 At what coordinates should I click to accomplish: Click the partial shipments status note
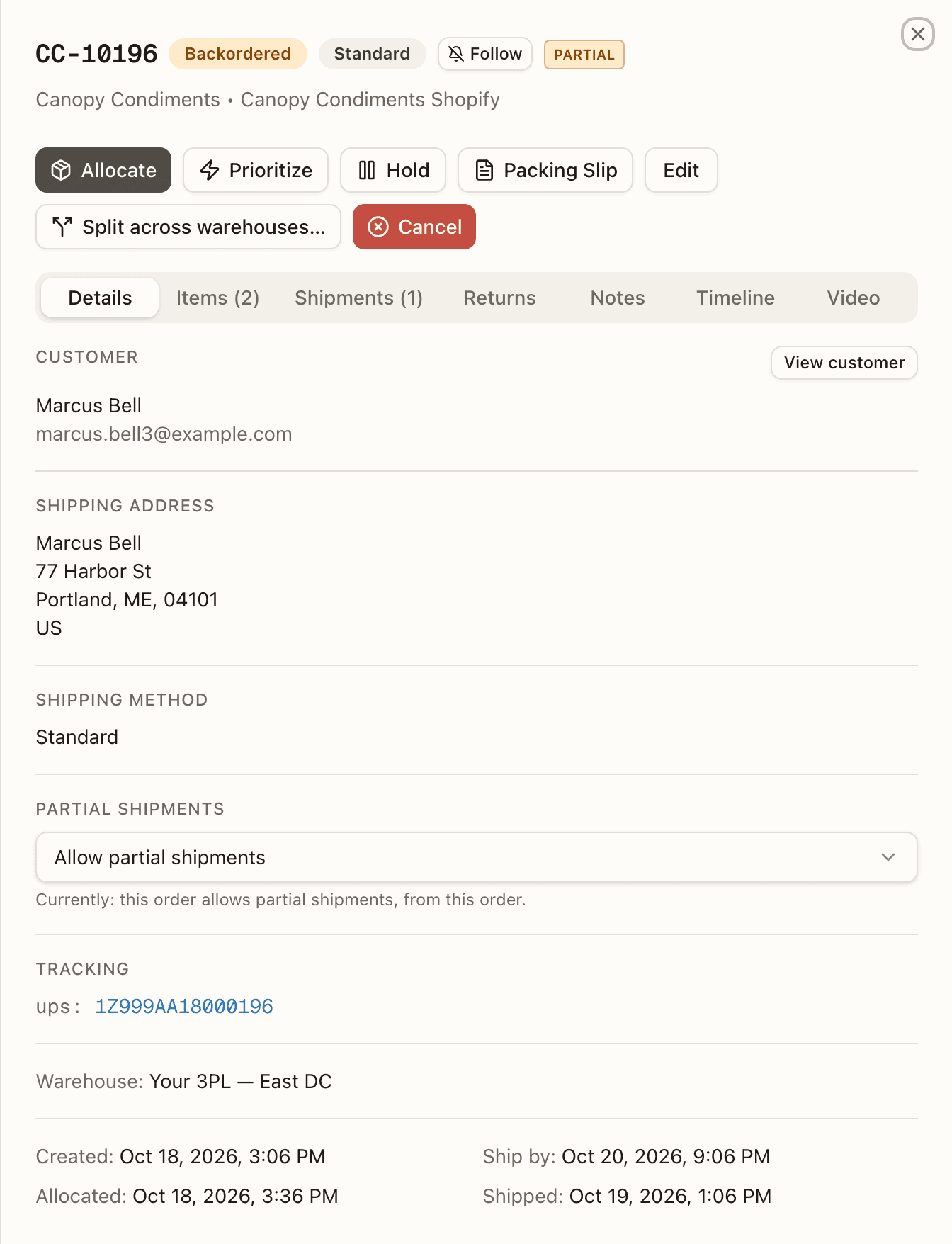[280, 900]
